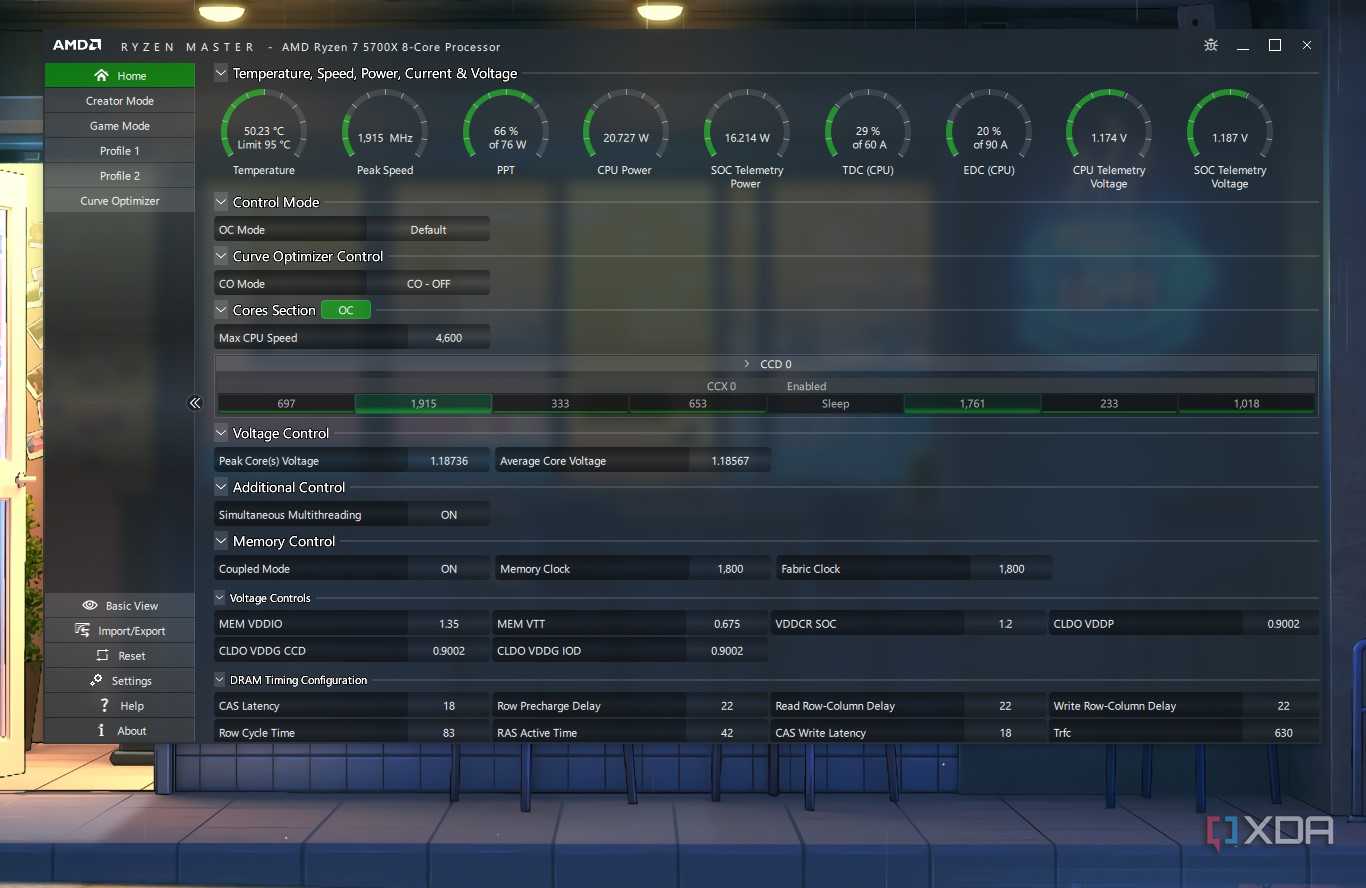Select Curve Optimizer in the sidebar
1366x888 pixels.
[x=119, y=200]
